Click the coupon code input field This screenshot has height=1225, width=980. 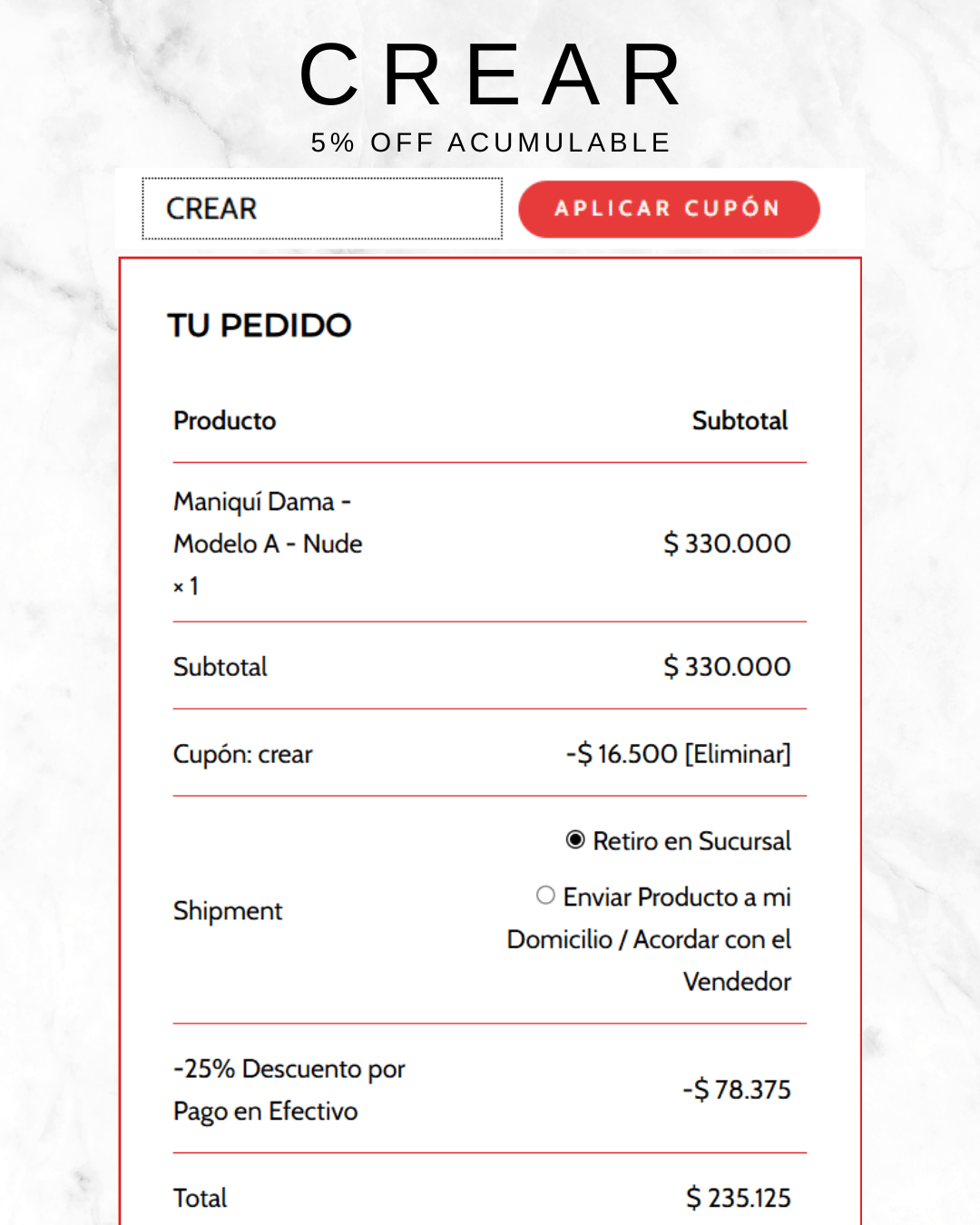(x=322, y=209)
